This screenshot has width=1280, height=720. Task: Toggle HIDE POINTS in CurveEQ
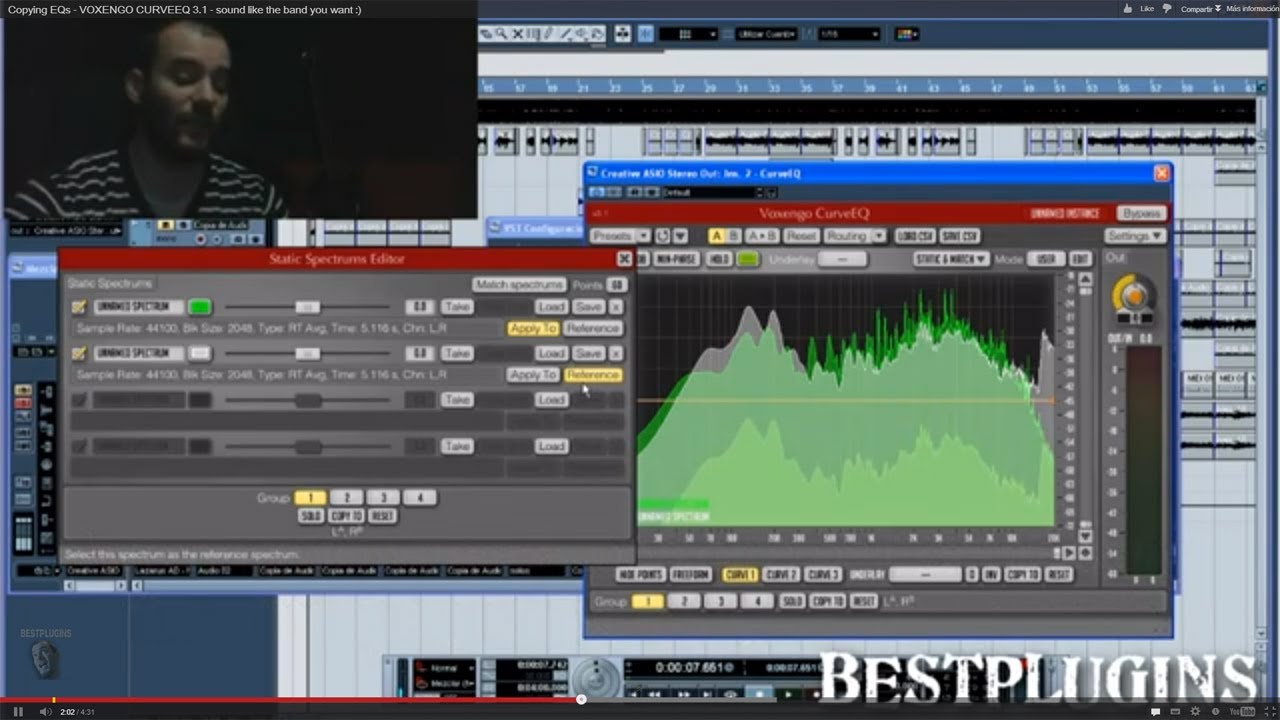[x=640, y=575]
